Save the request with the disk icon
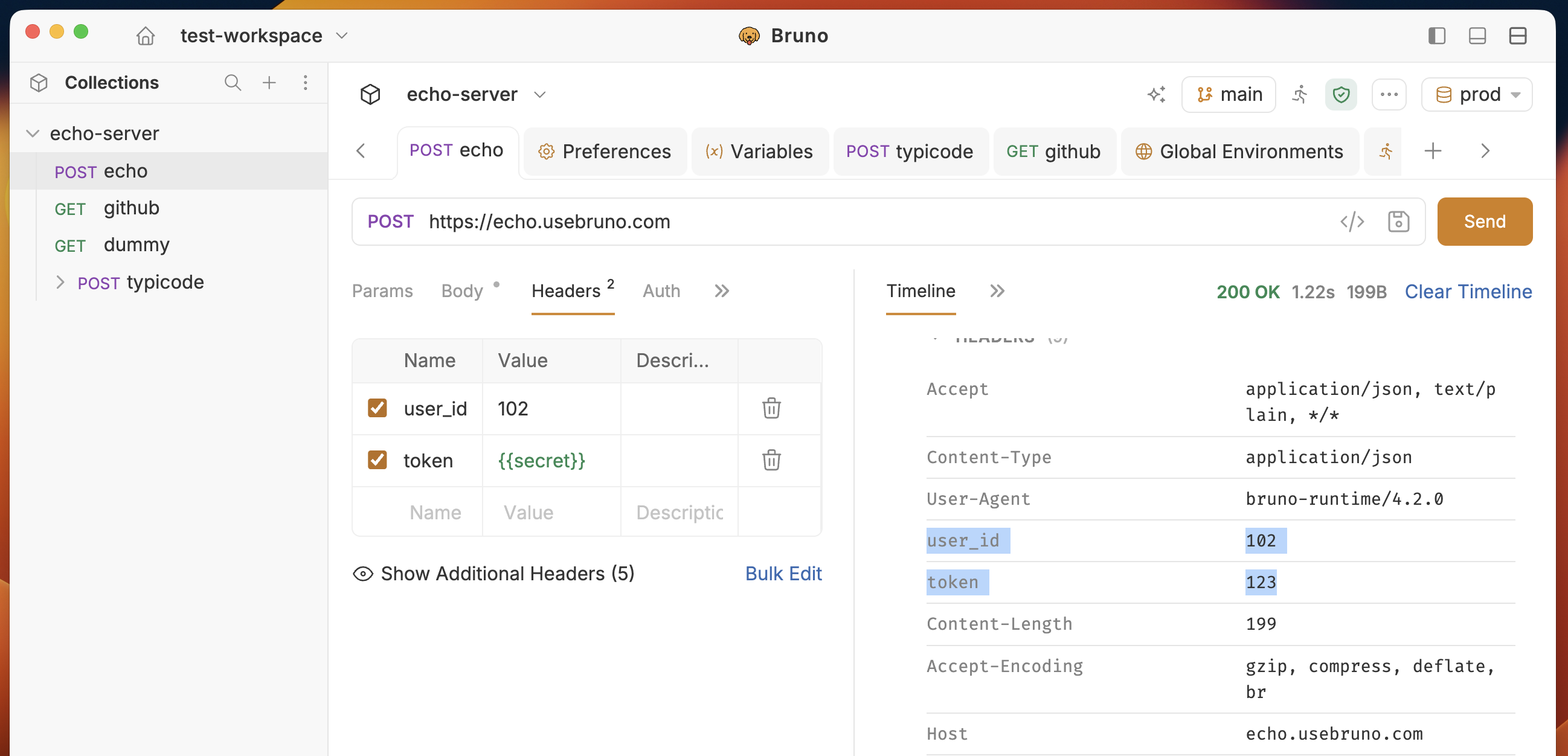Viewport: 1568px width, 756px height. (x=1398, y=222)
